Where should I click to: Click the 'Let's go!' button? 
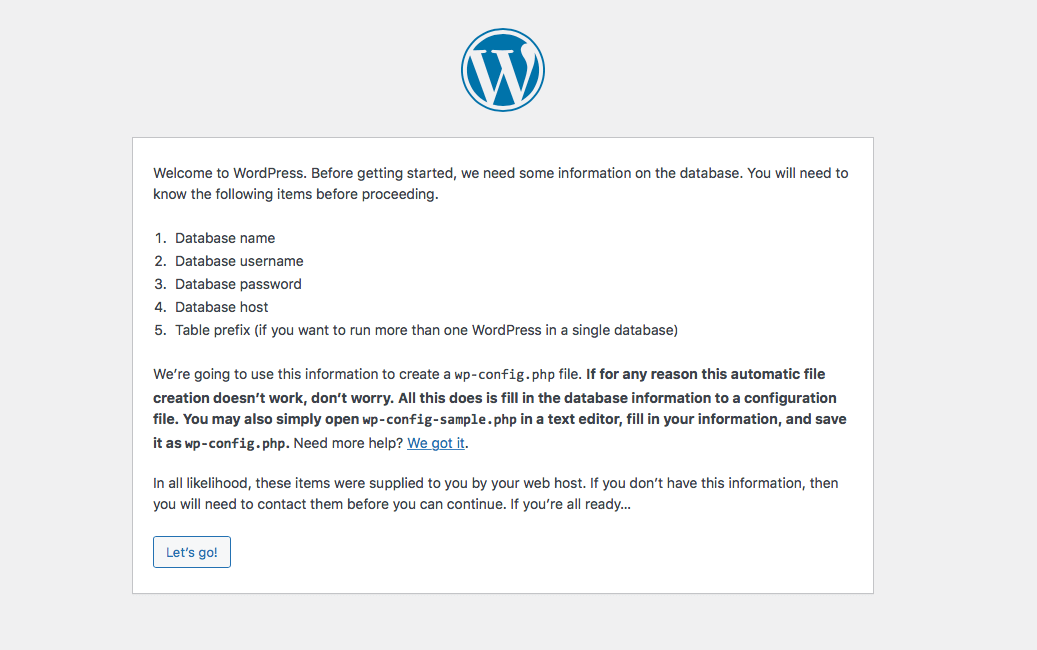[x=191, y=551]
